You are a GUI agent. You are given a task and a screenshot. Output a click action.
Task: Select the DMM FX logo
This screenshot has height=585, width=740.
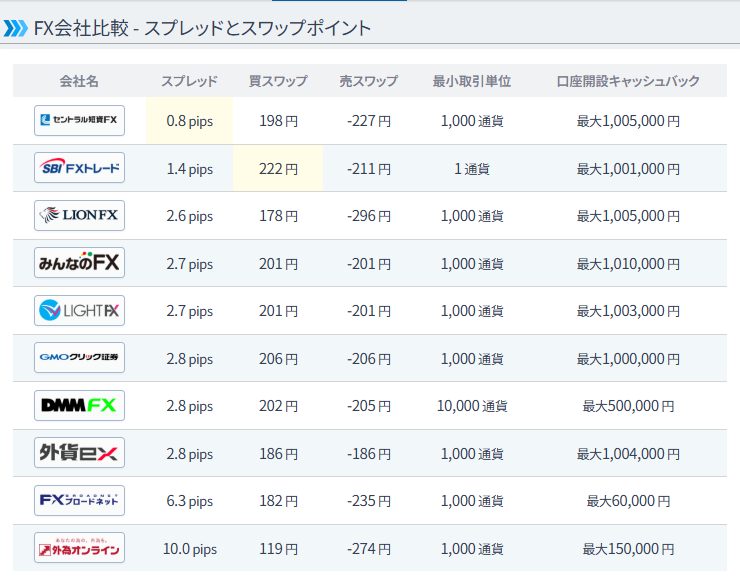click(x=79, y=406)
